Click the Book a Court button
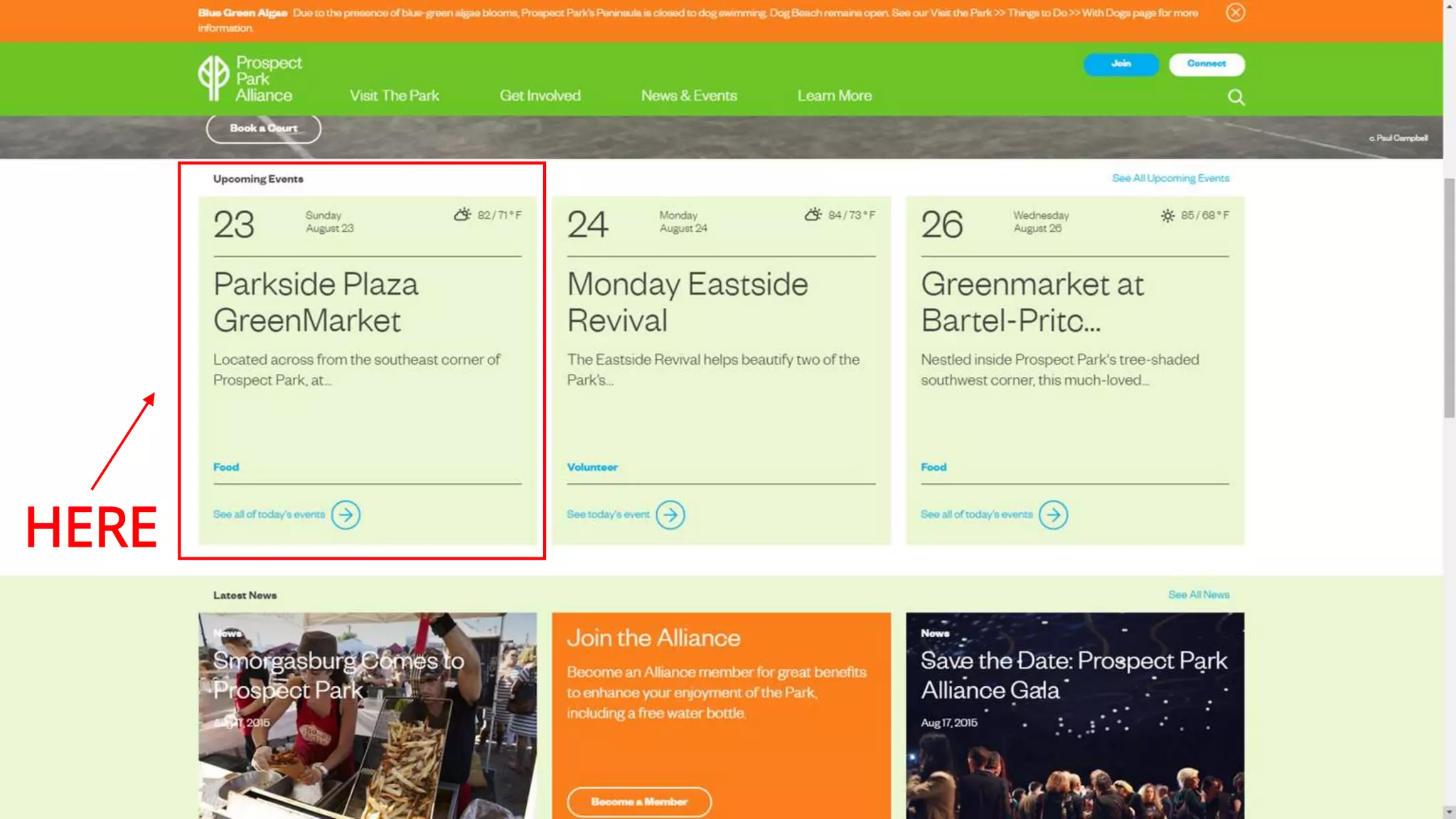 tap(263, 129)
